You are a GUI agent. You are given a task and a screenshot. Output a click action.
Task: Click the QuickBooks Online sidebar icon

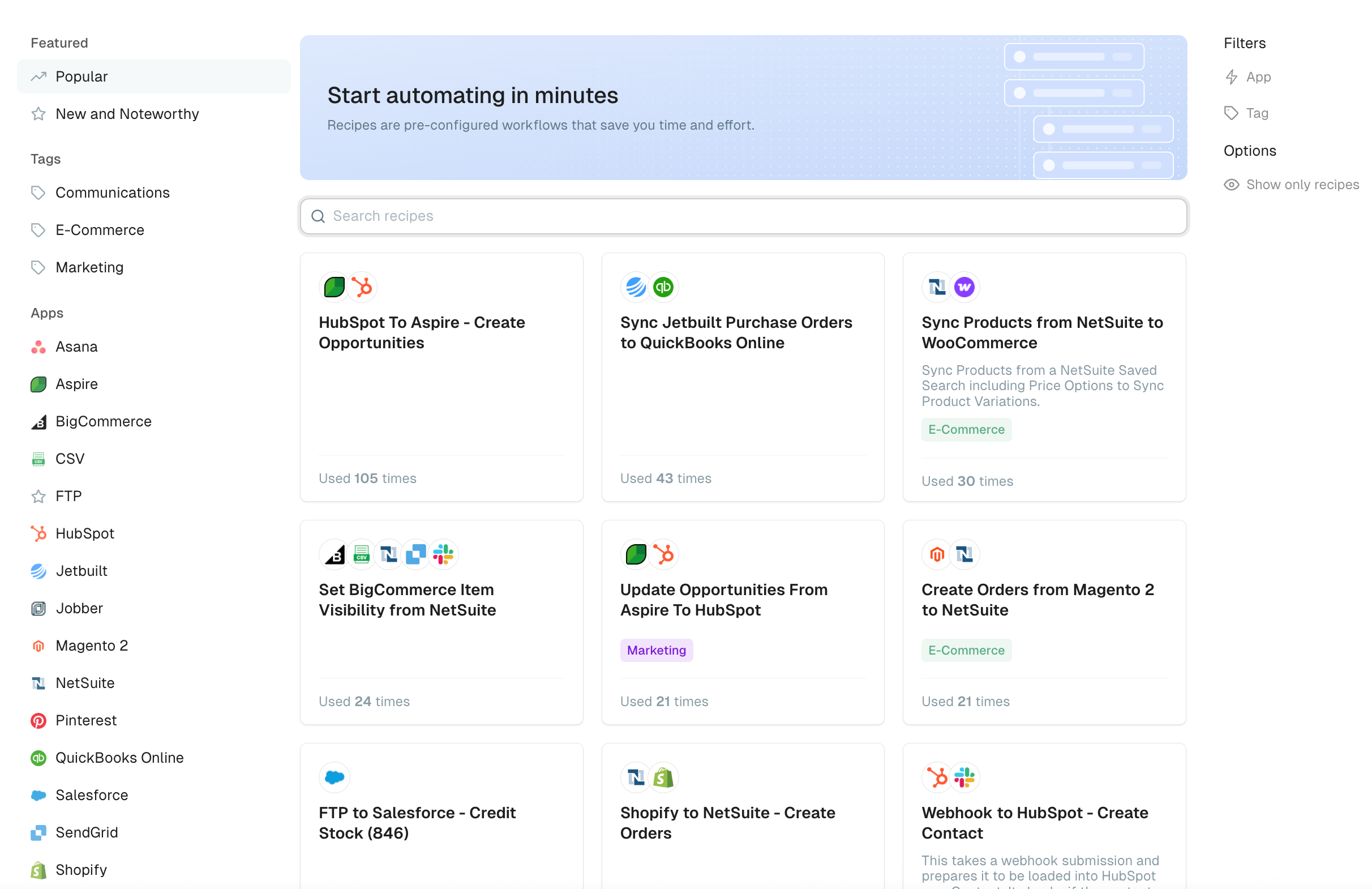[x=38, y=758]
